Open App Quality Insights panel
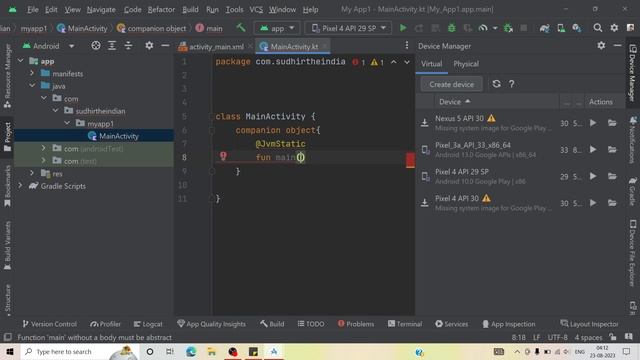This screenshot has height=360, width=640. 211,324
